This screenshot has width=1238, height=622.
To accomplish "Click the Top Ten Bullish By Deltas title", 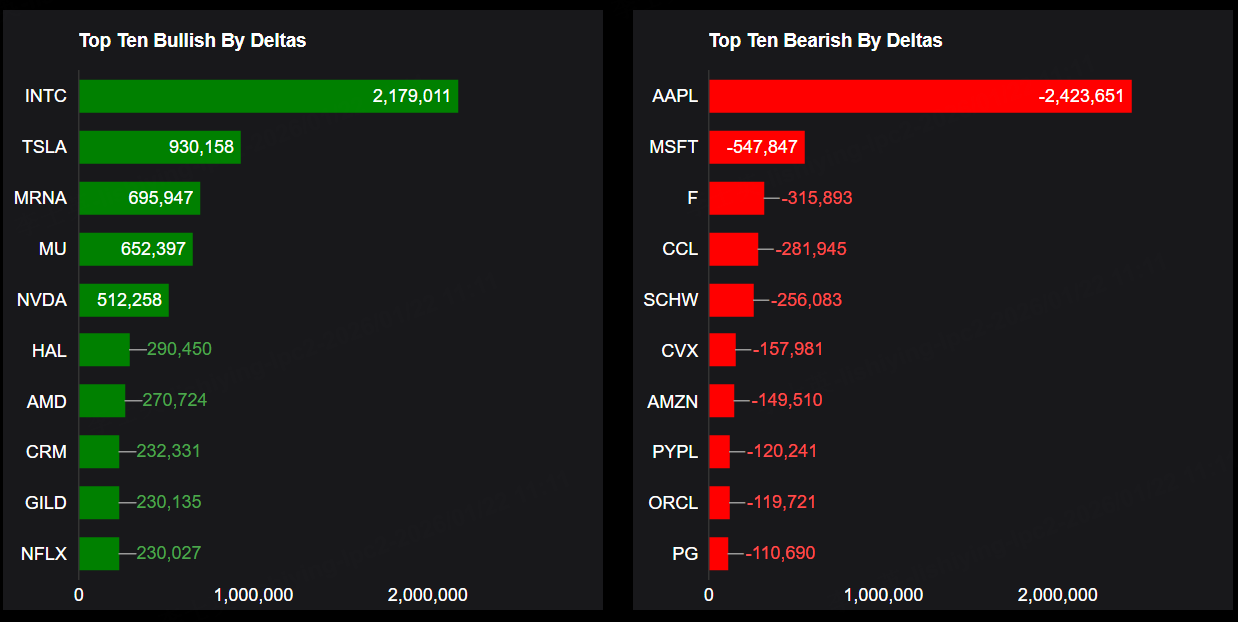I will tap(192, 41).
